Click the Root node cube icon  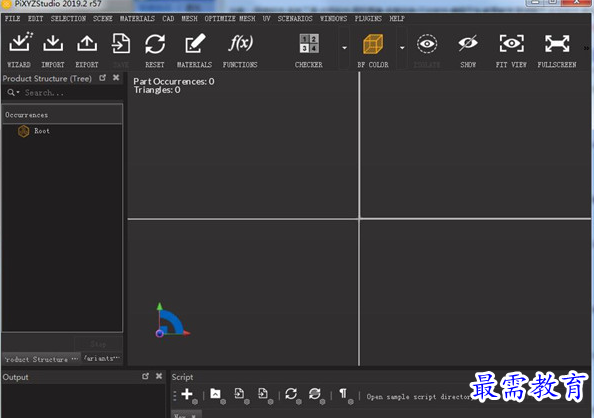pyautogui.click(x=23, y=131)
